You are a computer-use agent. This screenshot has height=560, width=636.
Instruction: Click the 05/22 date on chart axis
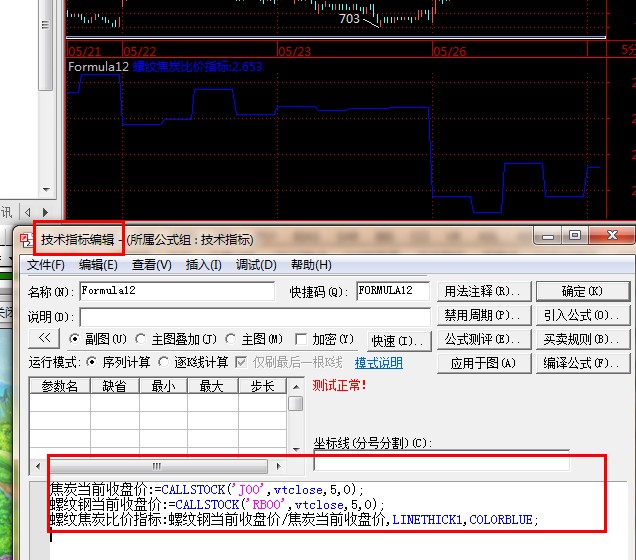click(x=139, y=51)
